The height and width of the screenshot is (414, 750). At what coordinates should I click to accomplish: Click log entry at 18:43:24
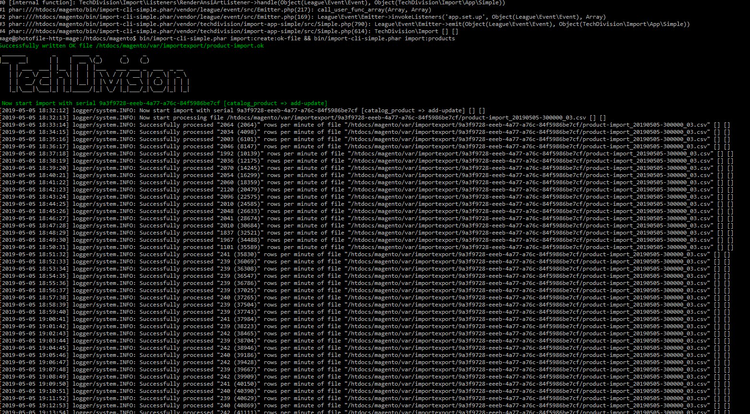366,197
